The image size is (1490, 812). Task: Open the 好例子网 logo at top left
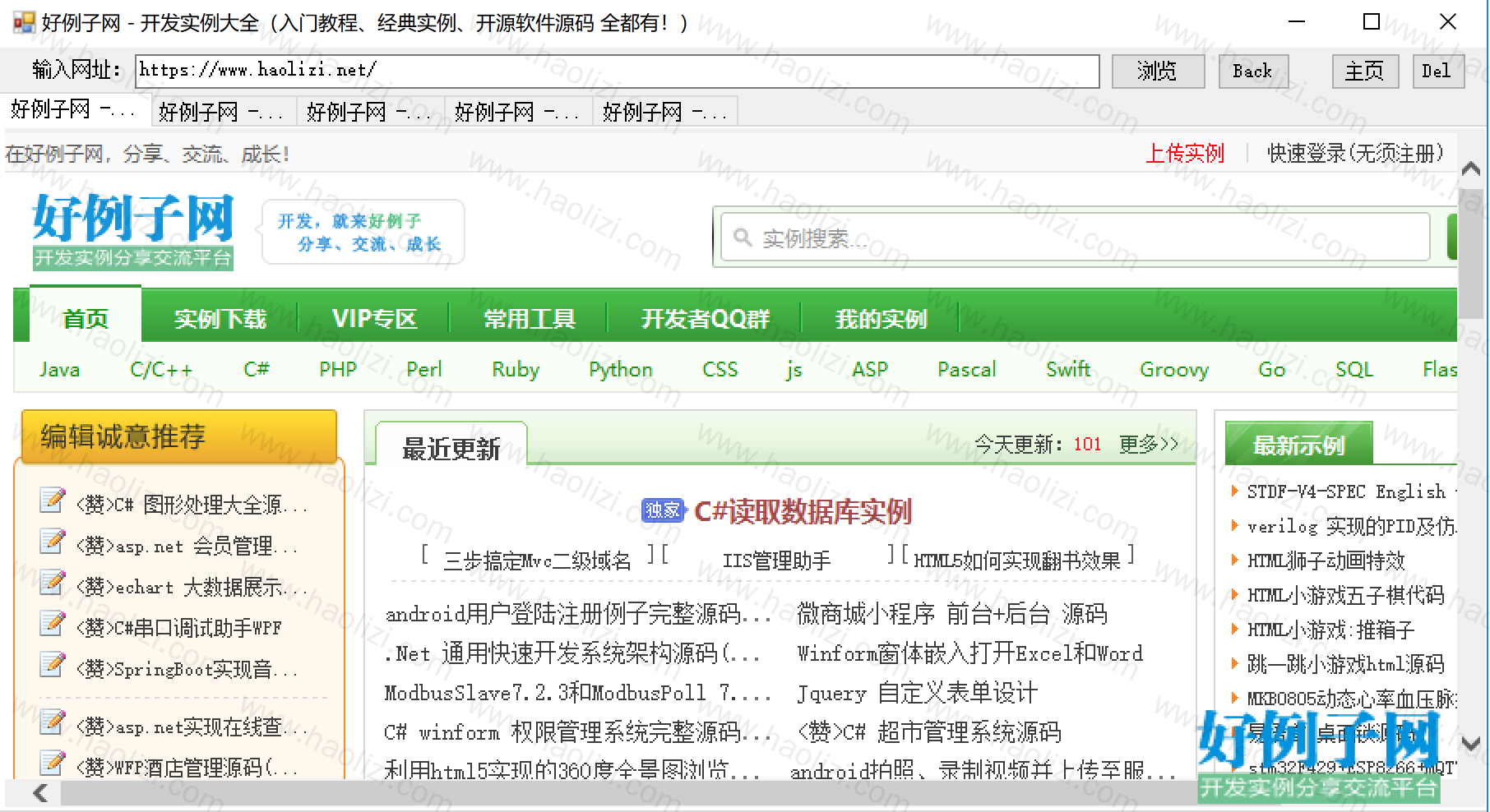click(133, 231)
